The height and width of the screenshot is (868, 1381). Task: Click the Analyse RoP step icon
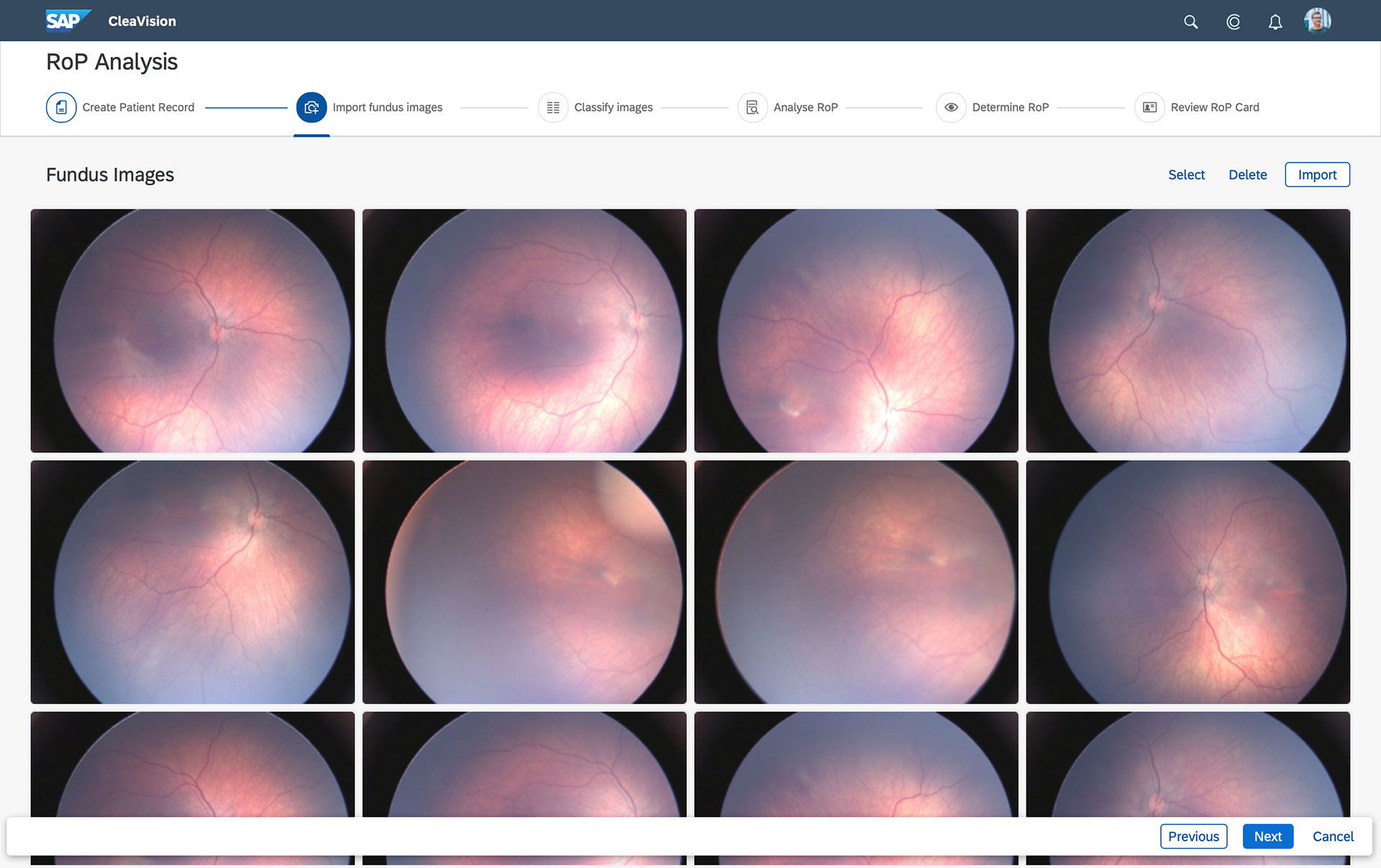(x=752, y=107)
